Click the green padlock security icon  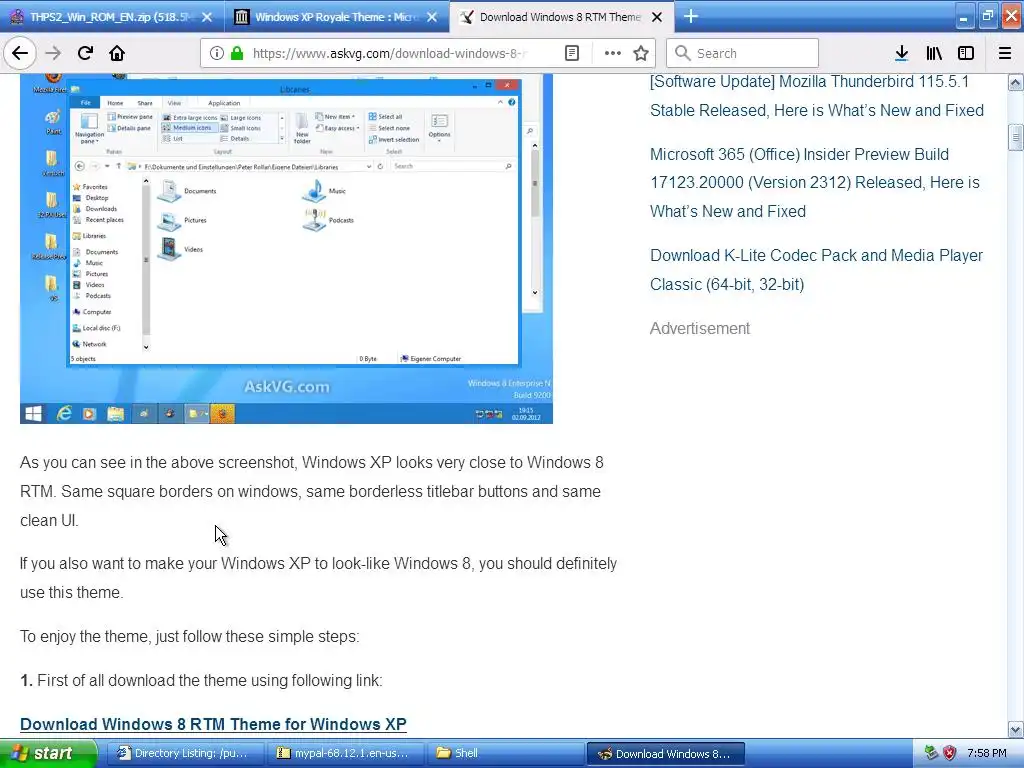click(237, 53)
